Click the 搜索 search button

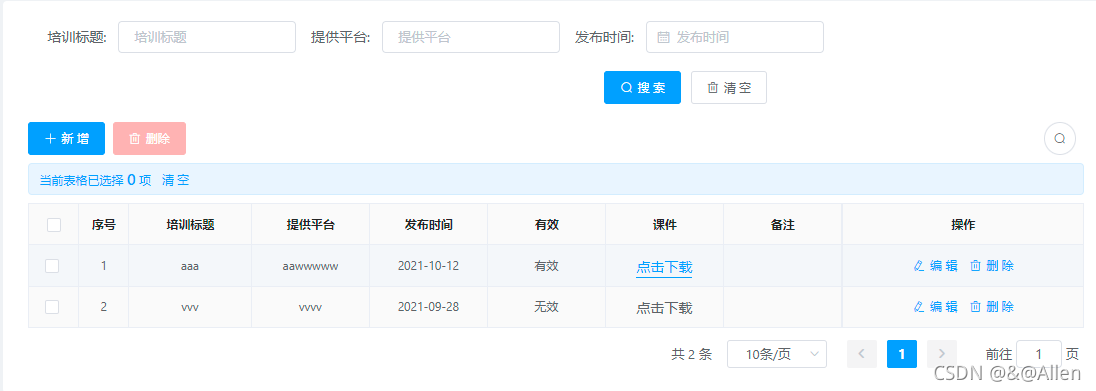pyautogui.click(x=642, y=87)
